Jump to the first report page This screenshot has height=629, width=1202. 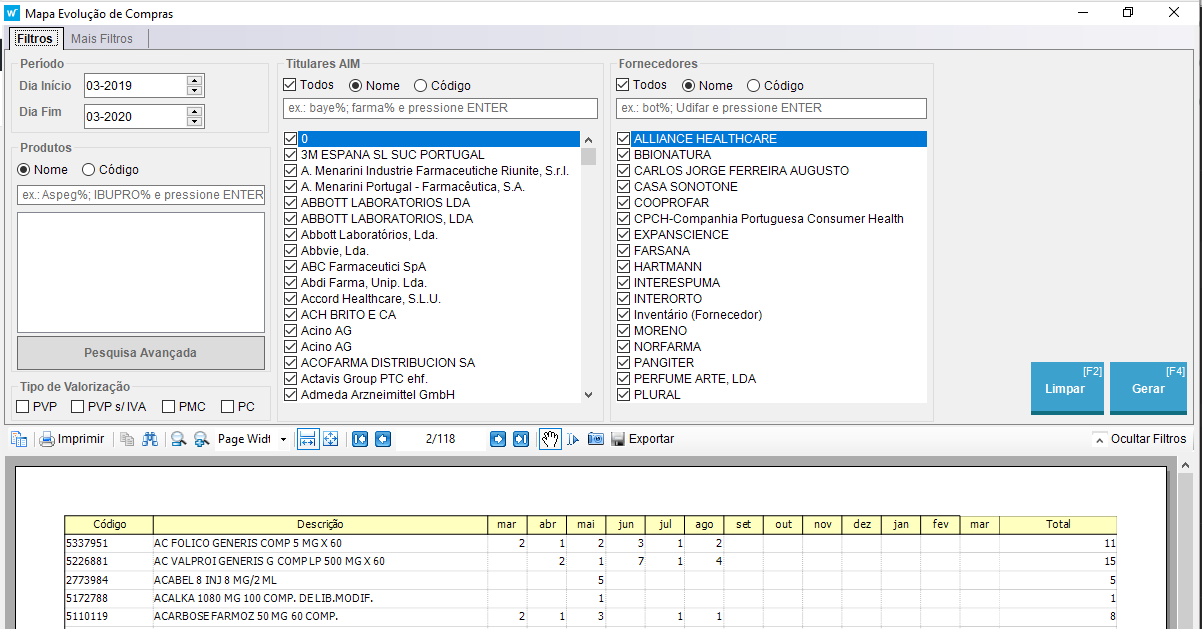[359, 439]
